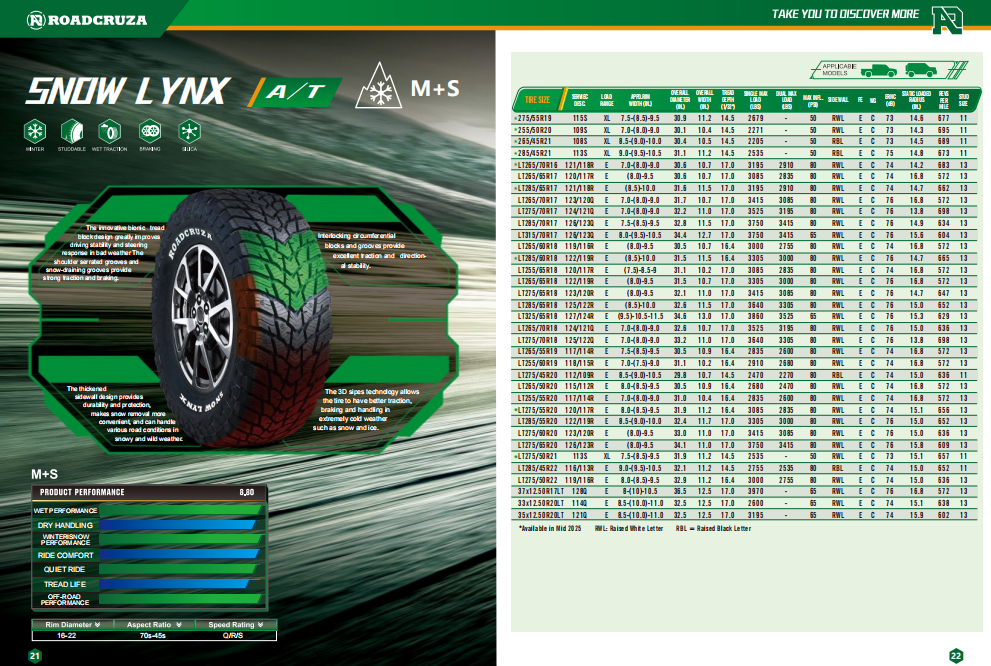
Task: Expand the Rim Diameter chevron
Action: (x=97, y=624)
